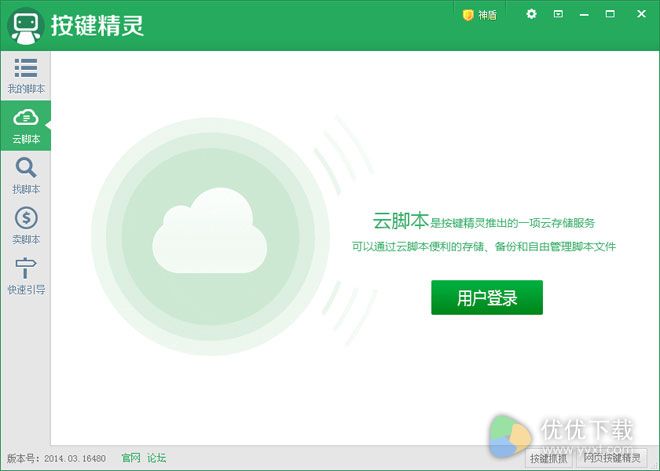The height and width of the screenshot is (471, 660).
Task: Open the 快速引导 signpost guide
Action: (x=26, y=276)
